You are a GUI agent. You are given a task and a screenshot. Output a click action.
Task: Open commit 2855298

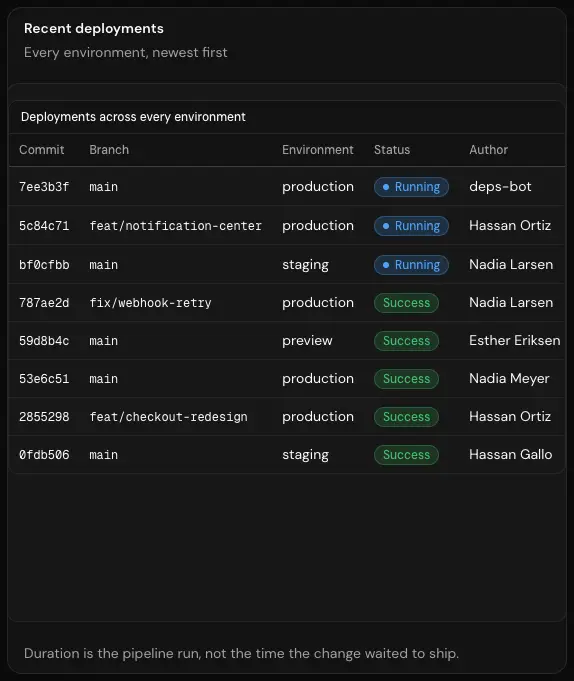[x=44, y=417]
